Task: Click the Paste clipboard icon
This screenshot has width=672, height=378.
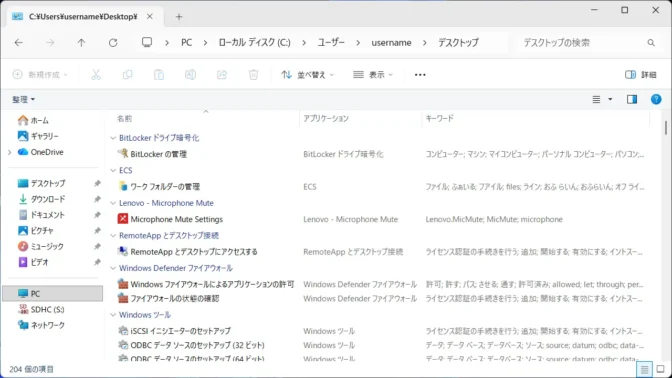Action: pyautogui.click(x=159, y=75)
